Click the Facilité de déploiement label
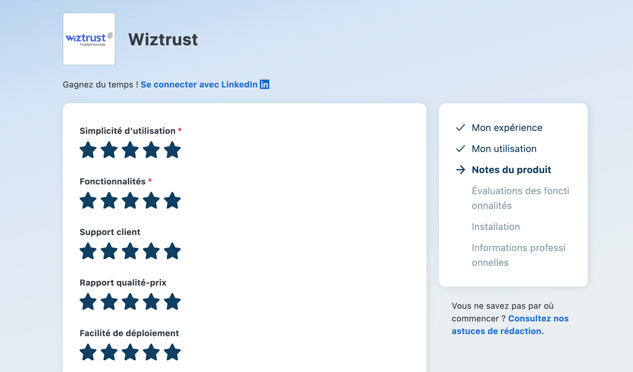Screen dimensions: 633x372 click(129, 333)
